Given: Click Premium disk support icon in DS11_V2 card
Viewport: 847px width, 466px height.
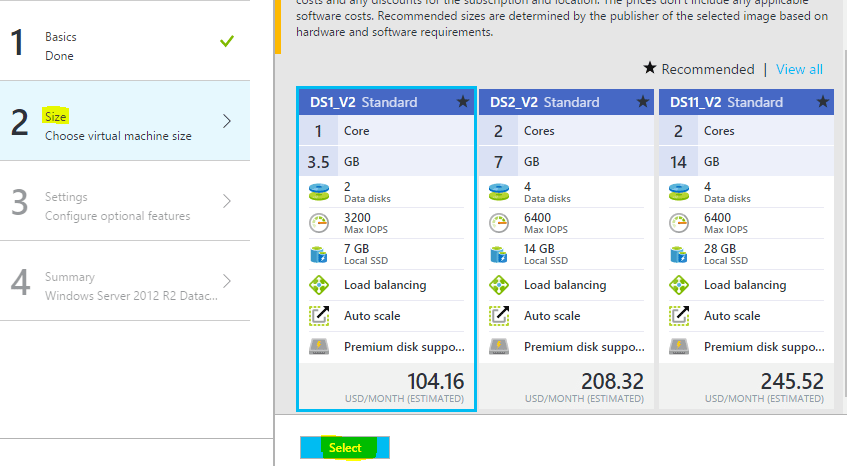Looking at the screenshot, I should 678,347.
